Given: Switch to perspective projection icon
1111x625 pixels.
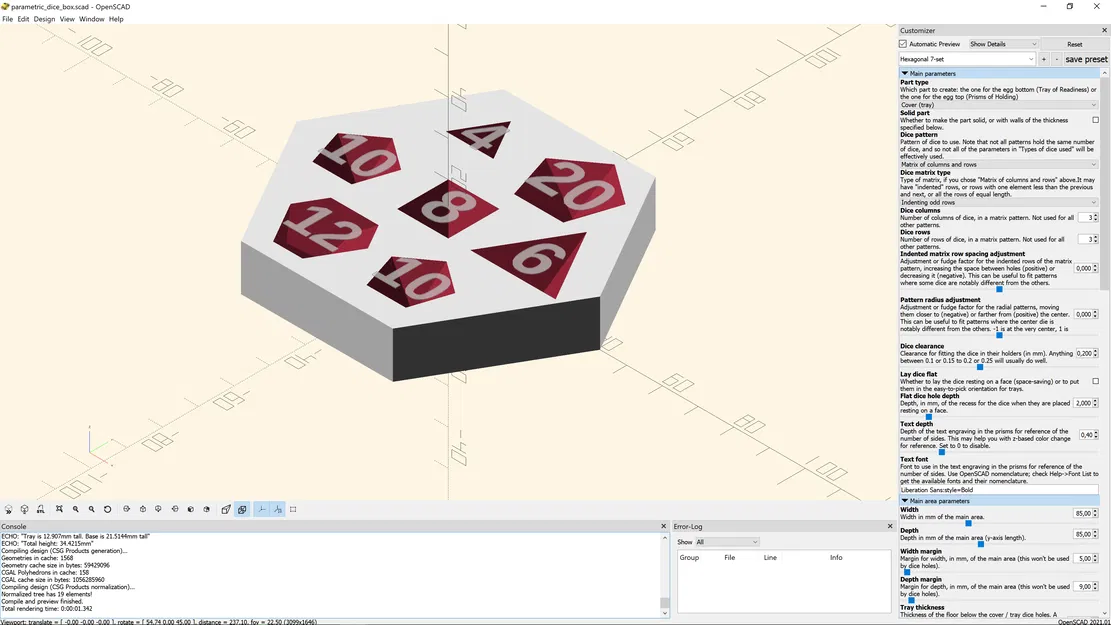Looking at the screenshot, I should 226,509.
